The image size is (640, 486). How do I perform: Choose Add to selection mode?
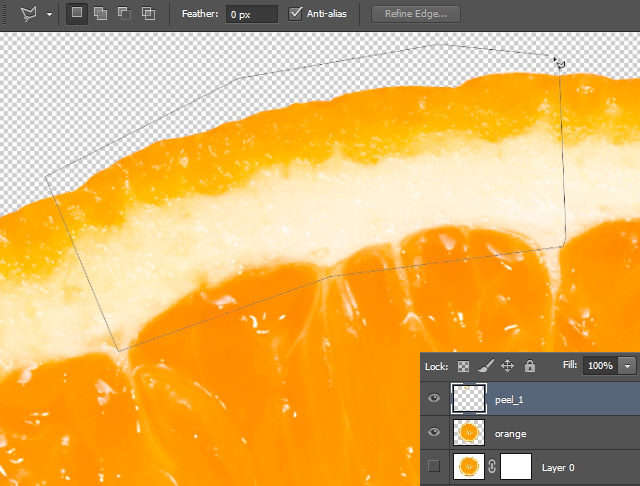click(100, 13)
